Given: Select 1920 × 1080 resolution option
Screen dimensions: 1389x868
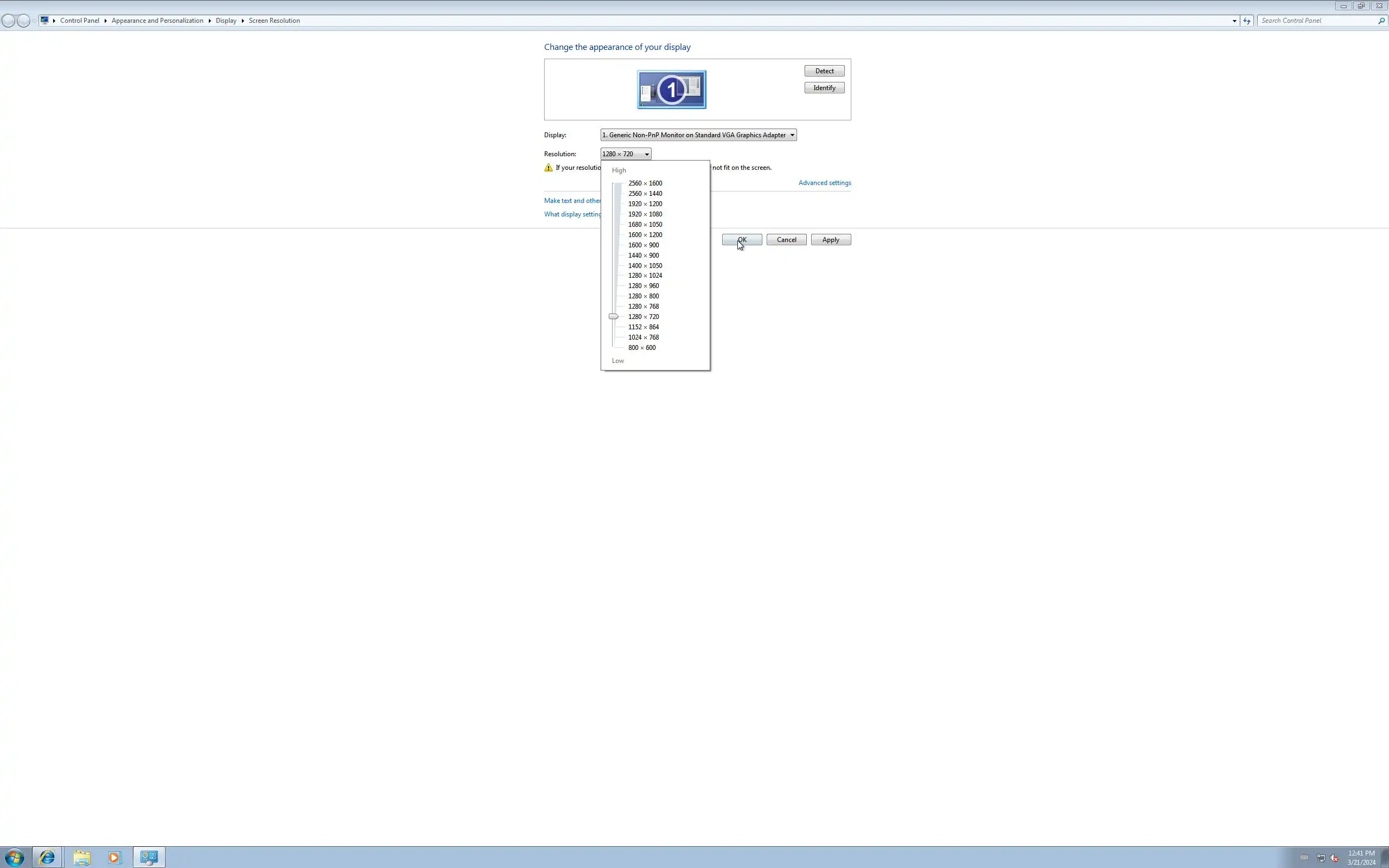Looking at the screenshot, I should coord(645,214).
